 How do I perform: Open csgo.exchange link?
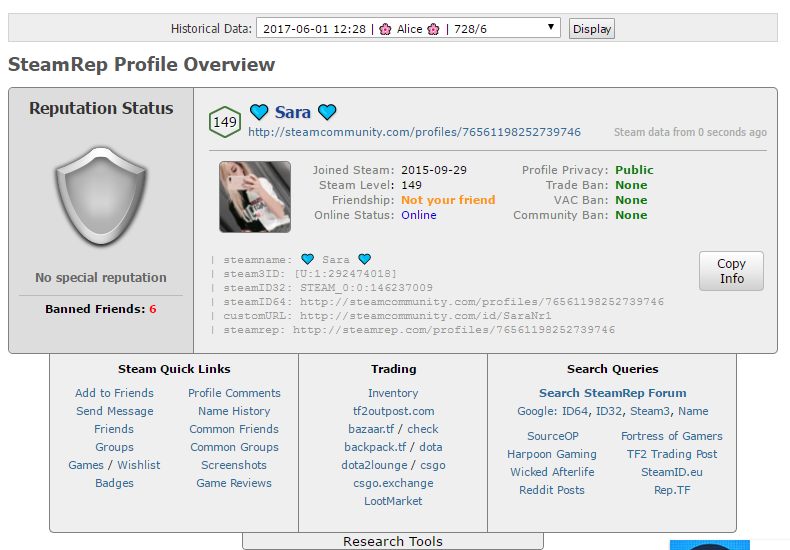click(393, 483)
